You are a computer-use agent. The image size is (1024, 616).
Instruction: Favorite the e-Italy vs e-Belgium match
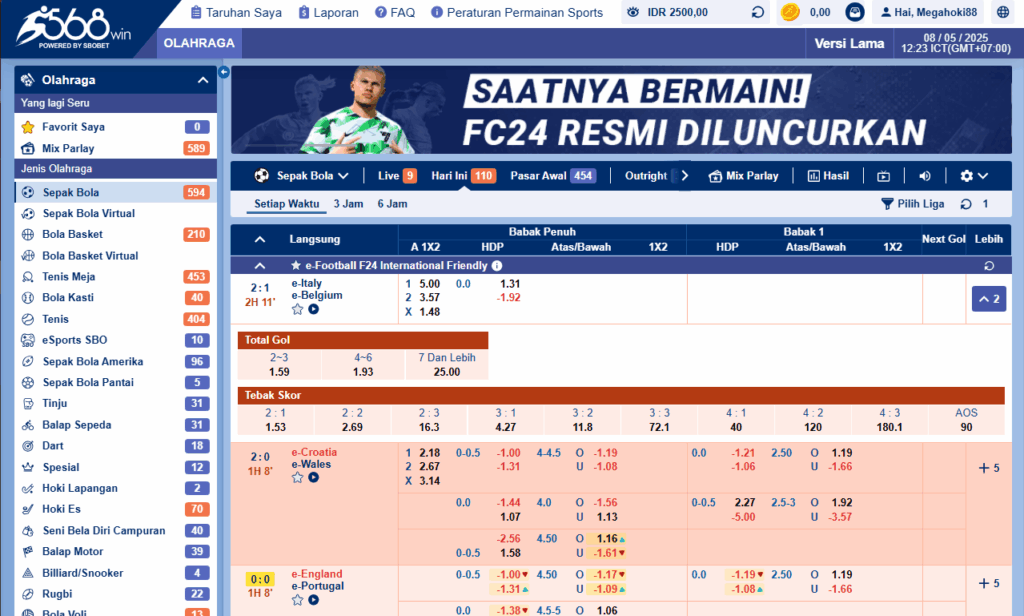pyautogui.click(x=297, y=310)
